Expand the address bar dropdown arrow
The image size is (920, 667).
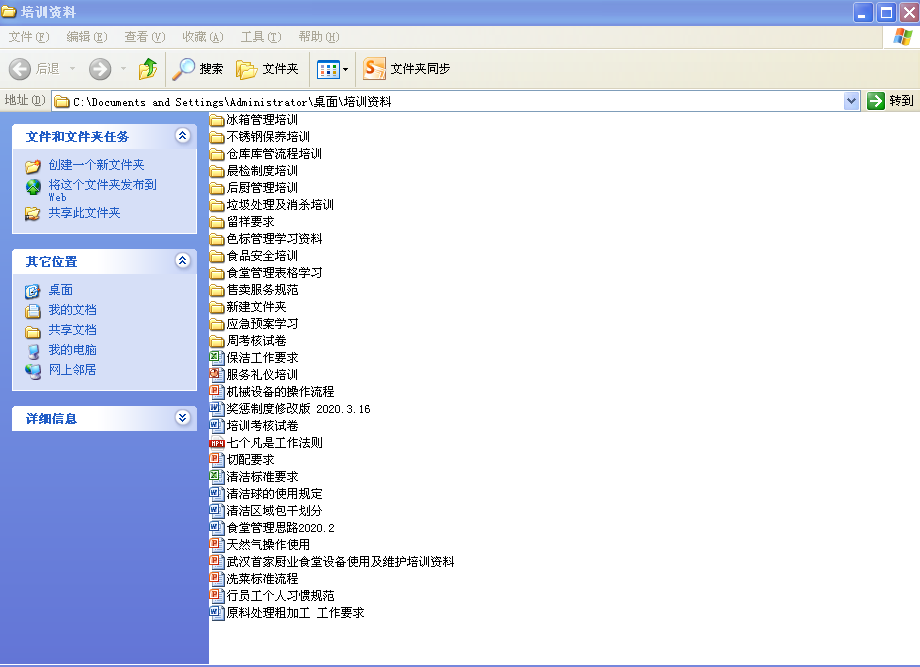click(x=851, y=101)
